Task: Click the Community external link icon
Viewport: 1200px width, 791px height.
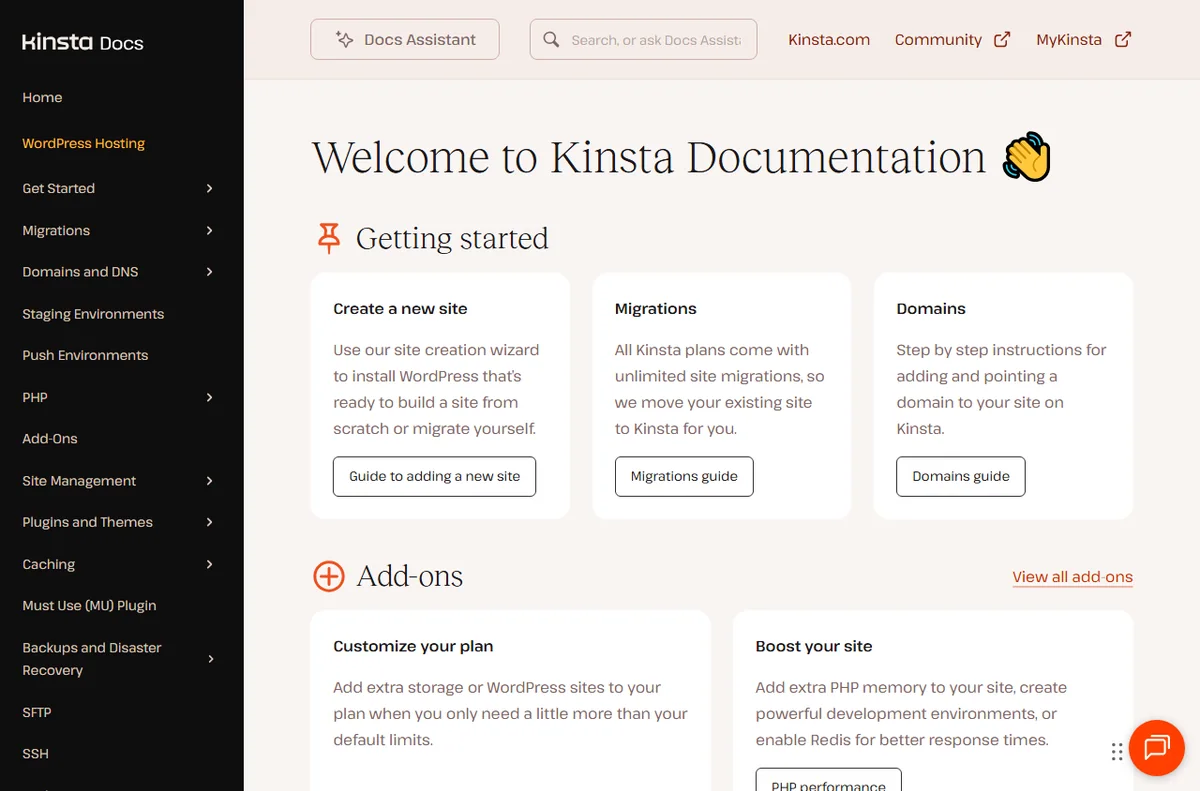Action: [1002, 40]
